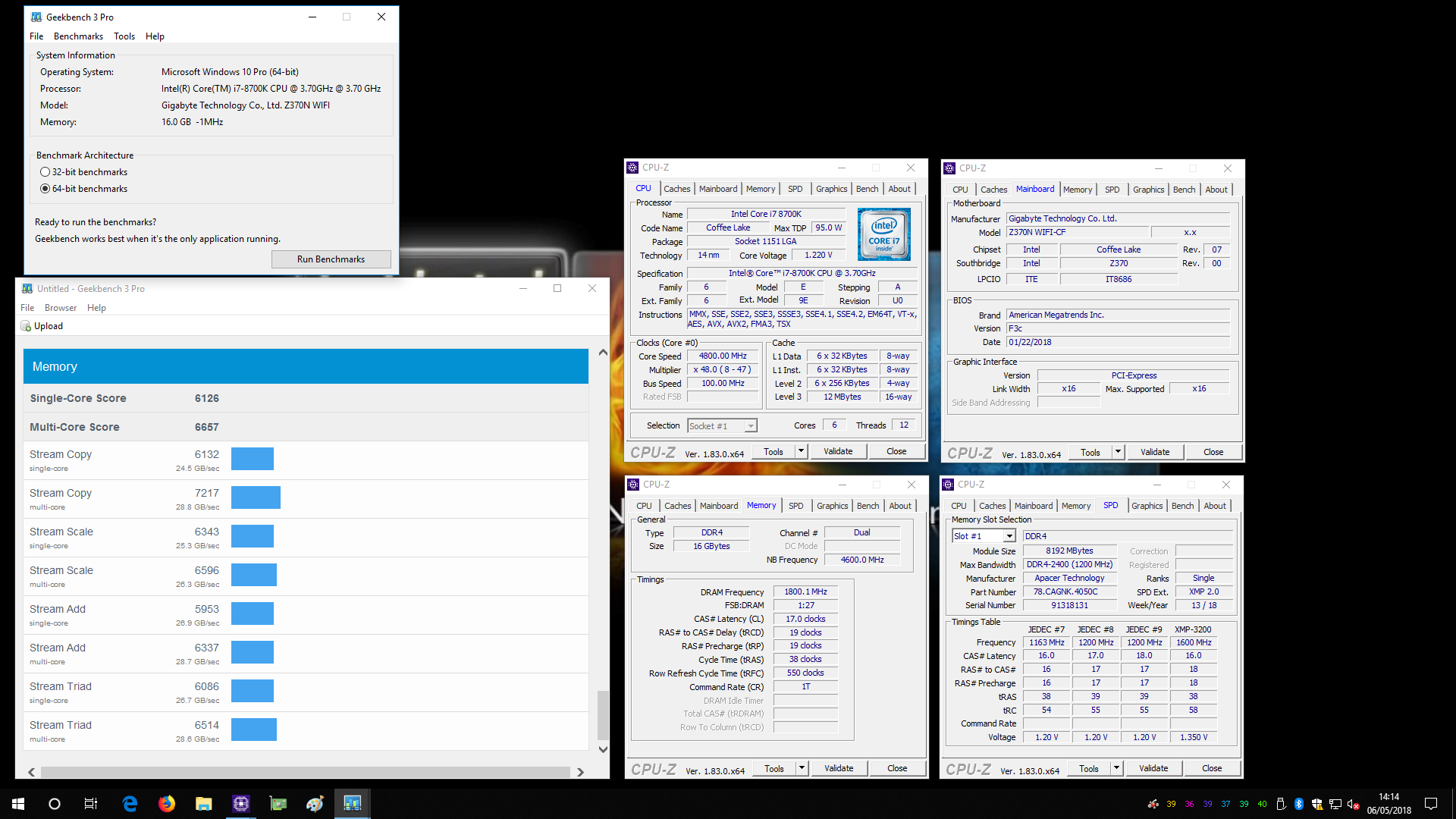Click the Intel Core i7 logo in CPU-Z
1456x819 pixels.
pyautogui.click(x=884, y=235)
